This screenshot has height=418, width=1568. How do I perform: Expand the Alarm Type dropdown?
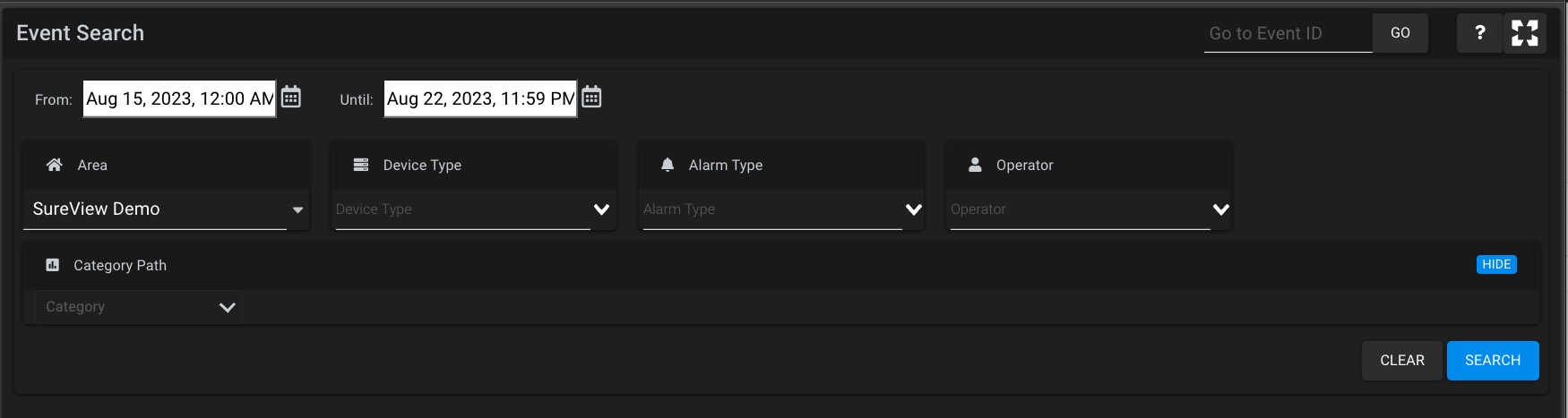[x=781, y=209]
